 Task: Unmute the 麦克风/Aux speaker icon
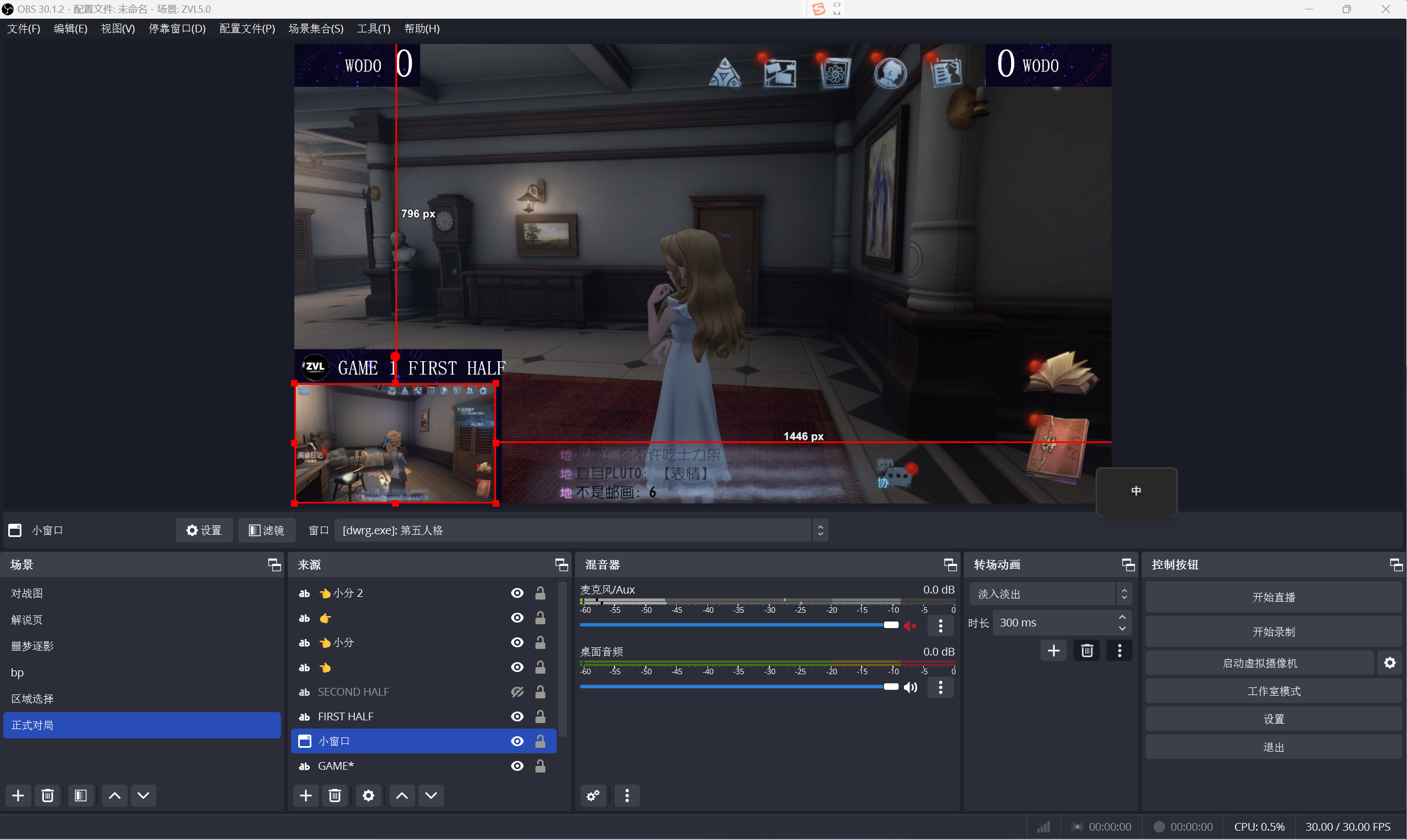click(911, 625)
